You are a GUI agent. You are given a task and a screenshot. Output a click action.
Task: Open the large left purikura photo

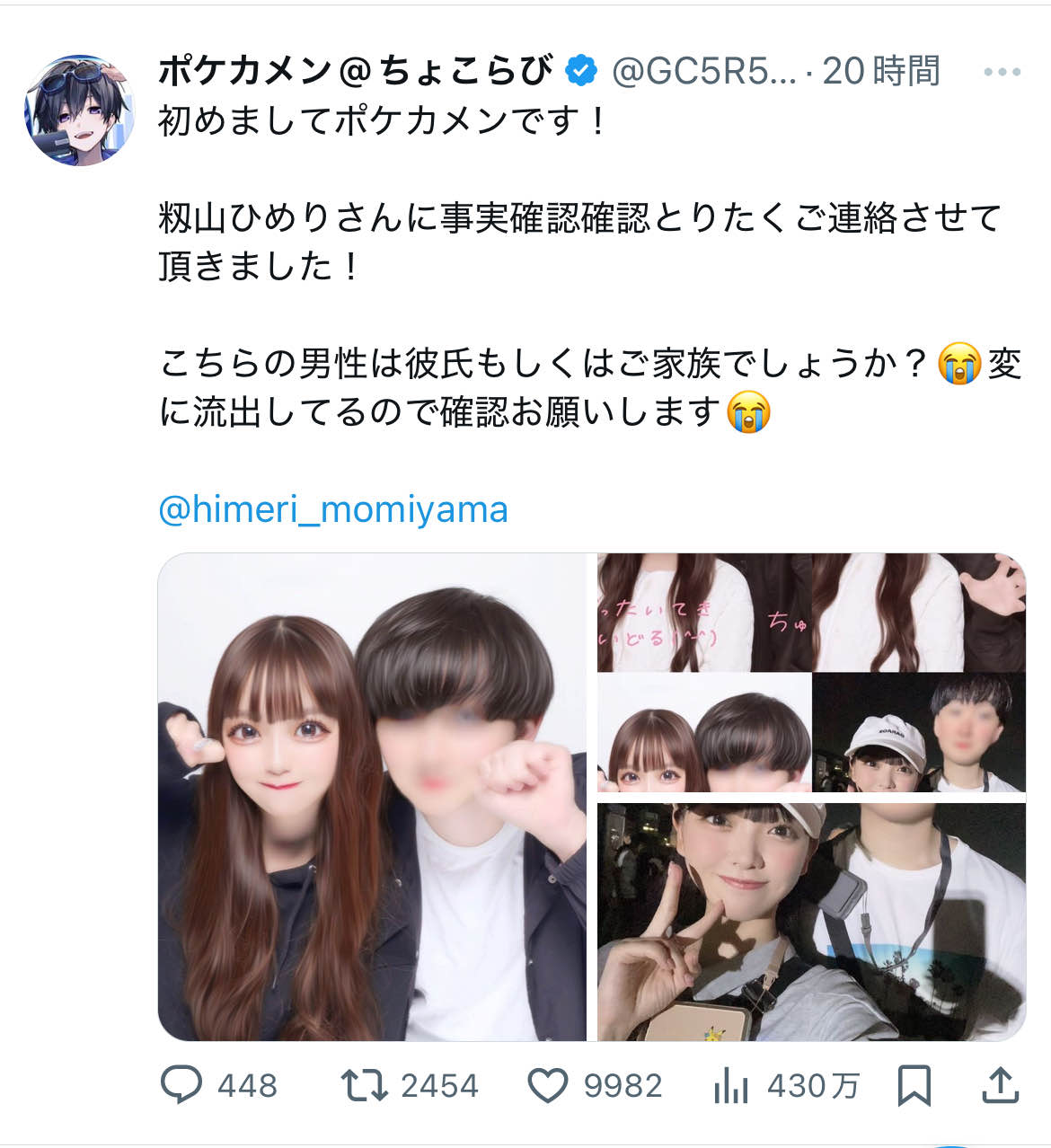click(372, 797)
